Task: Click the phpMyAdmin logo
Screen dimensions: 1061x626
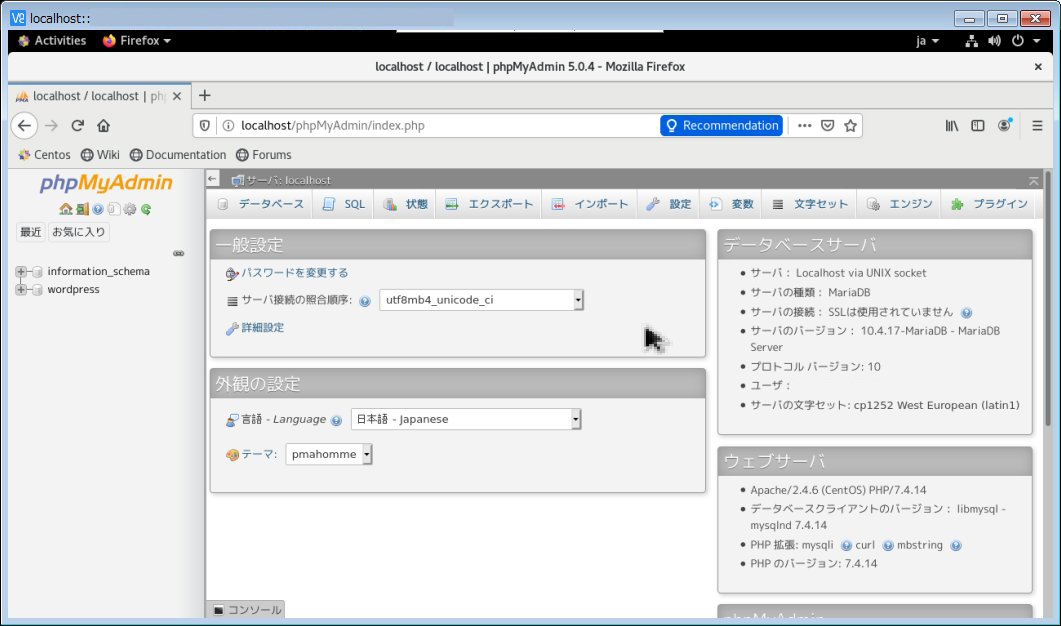Action: 106,183
